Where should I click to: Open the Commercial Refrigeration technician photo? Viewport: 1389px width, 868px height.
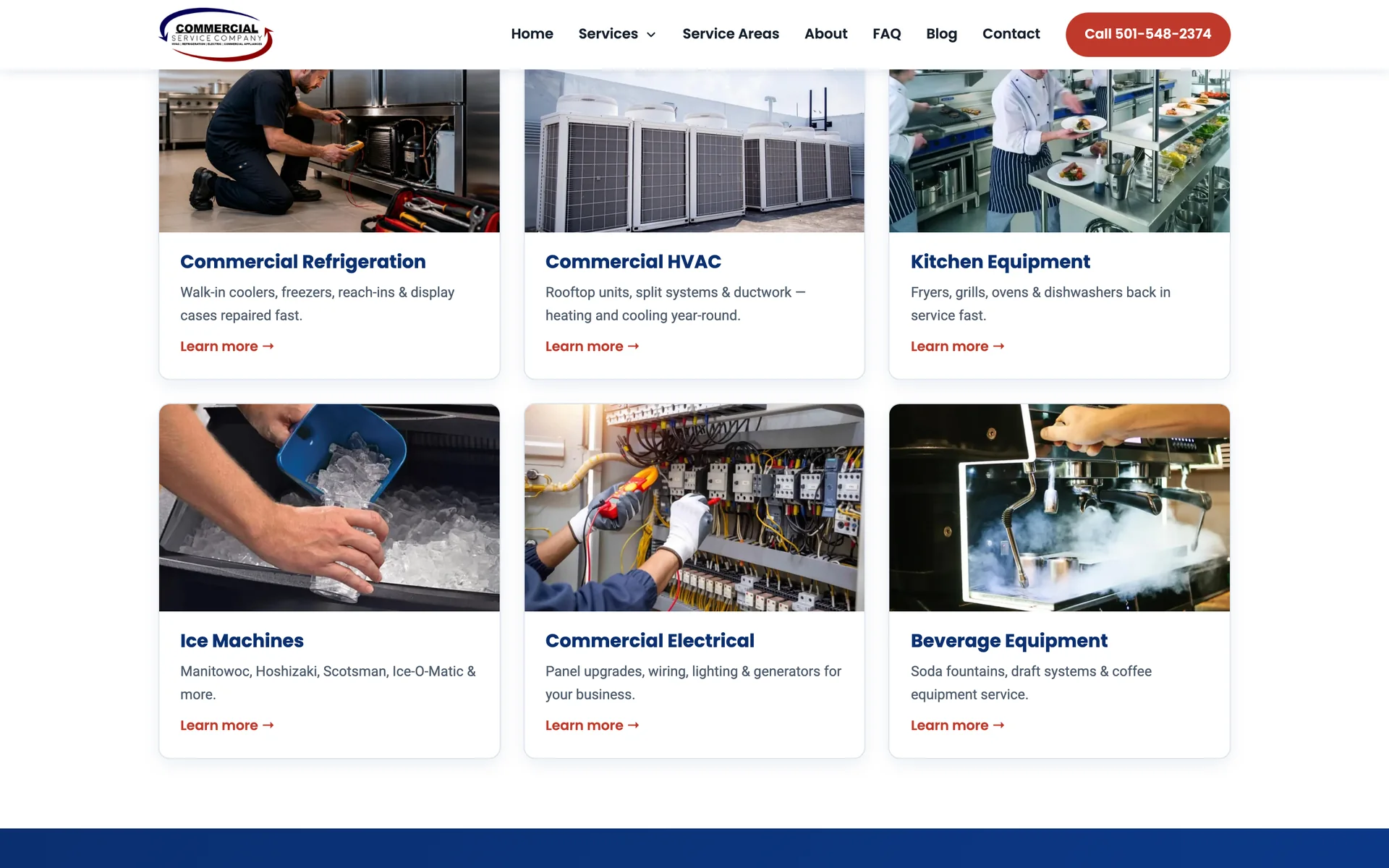[329, 150]
